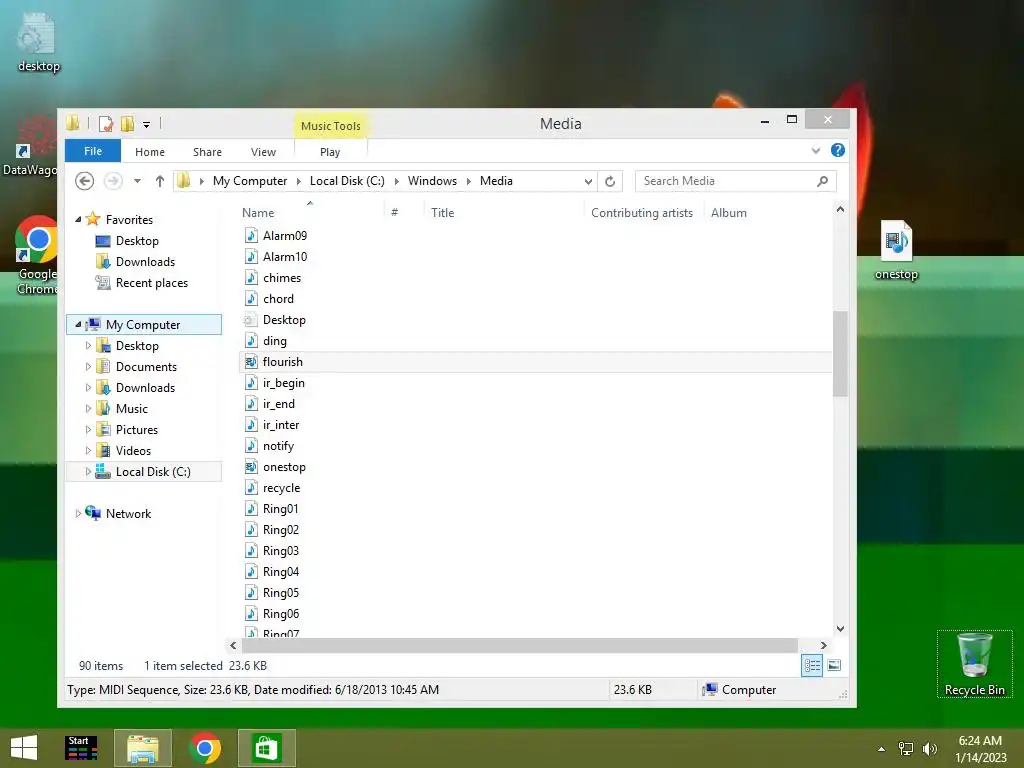Click the horizontal scrollbar right arrow

tap(824, 645)
